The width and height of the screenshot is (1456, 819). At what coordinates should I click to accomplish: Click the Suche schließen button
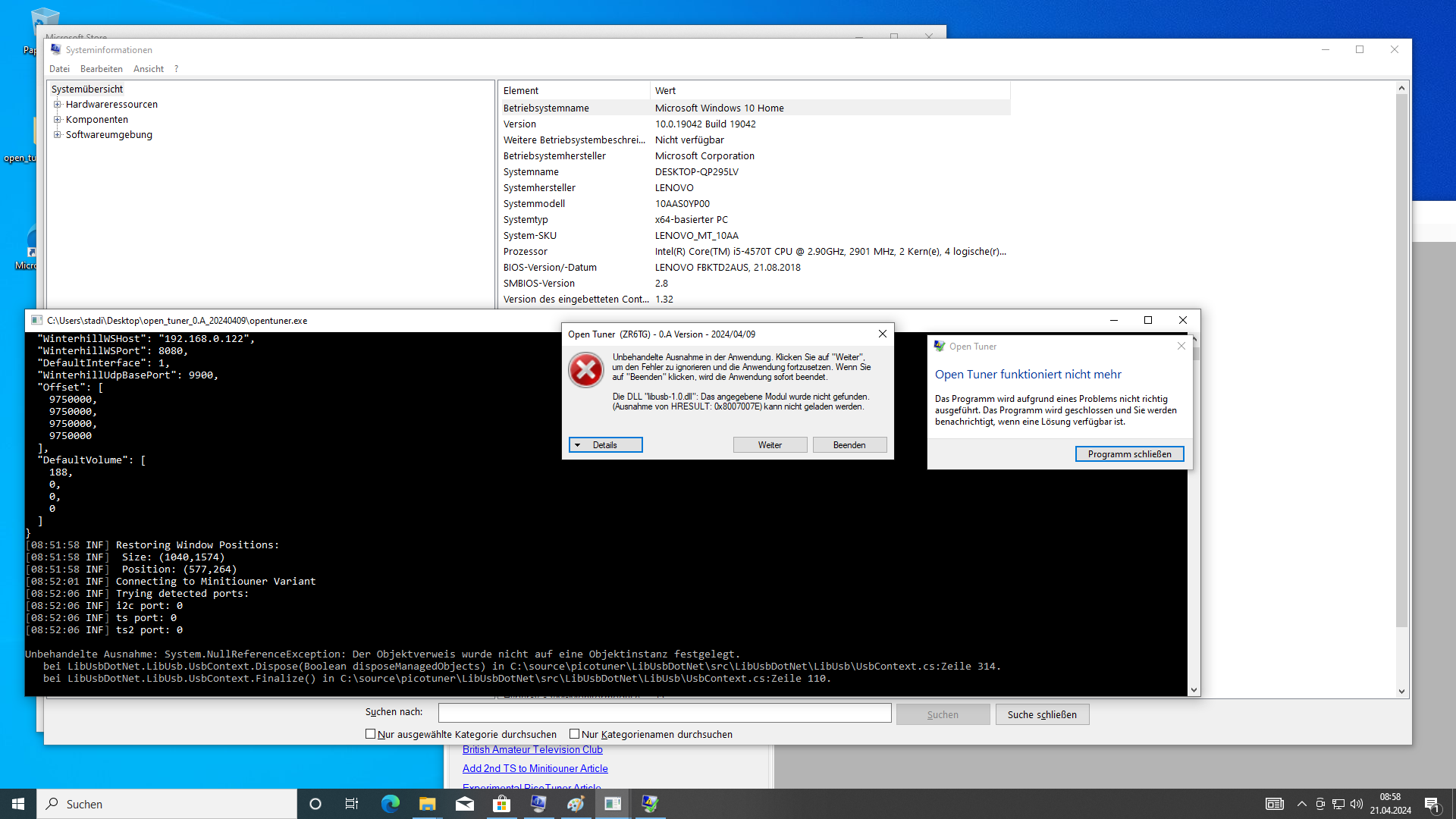pyautogui.click(x=1042, y=714)
